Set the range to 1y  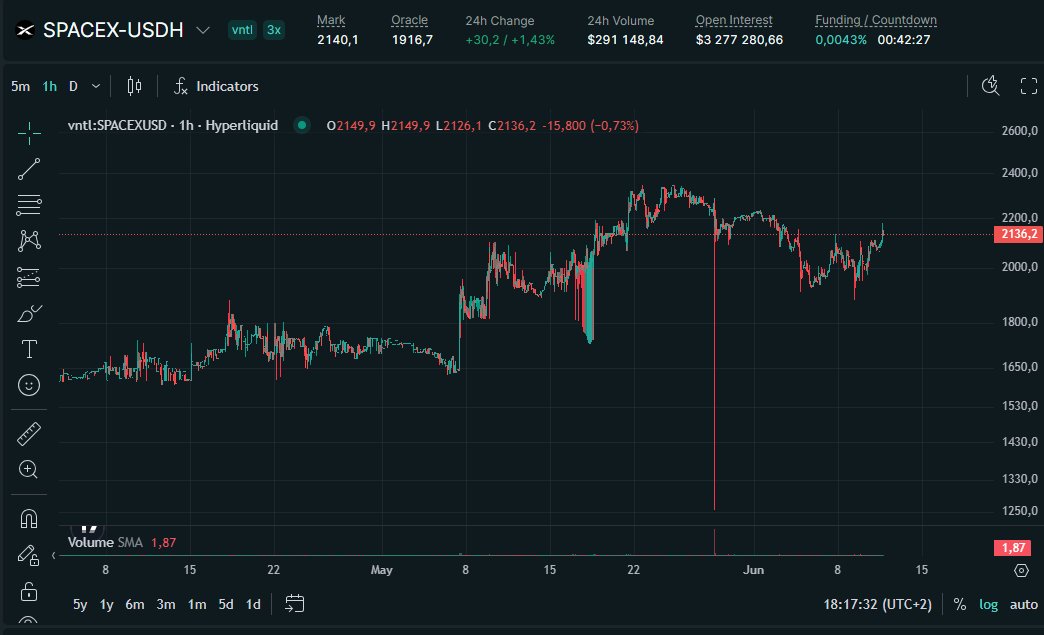click(107, 604)
